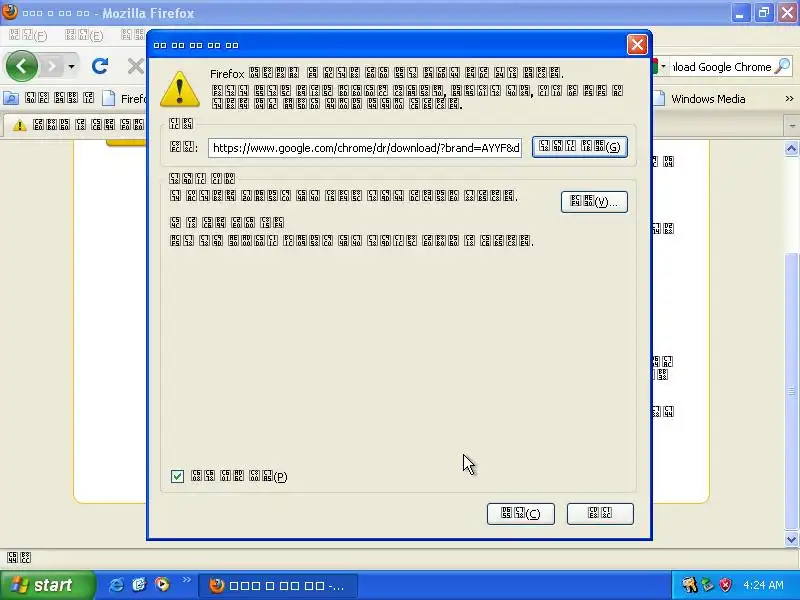Click the grey Forward arrow in Firefox
The image size is (800, 600).
(x=52, y=66)
